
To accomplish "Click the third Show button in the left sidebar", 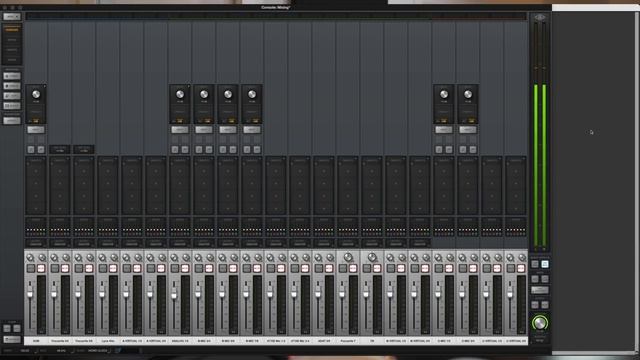I will (12, 96).
